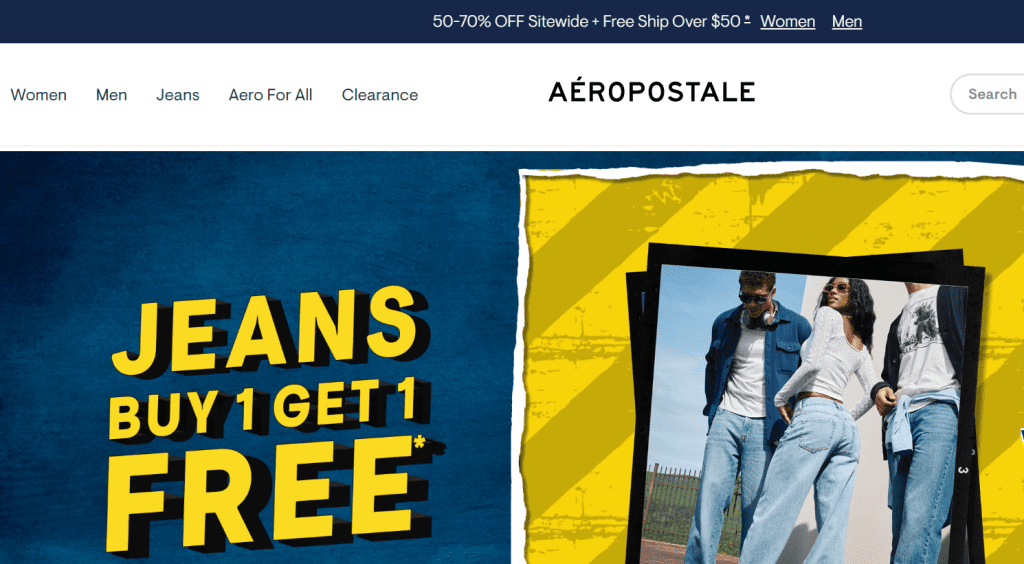
Task: Click the man in the blue denim jacket
Action: point(744,392)
